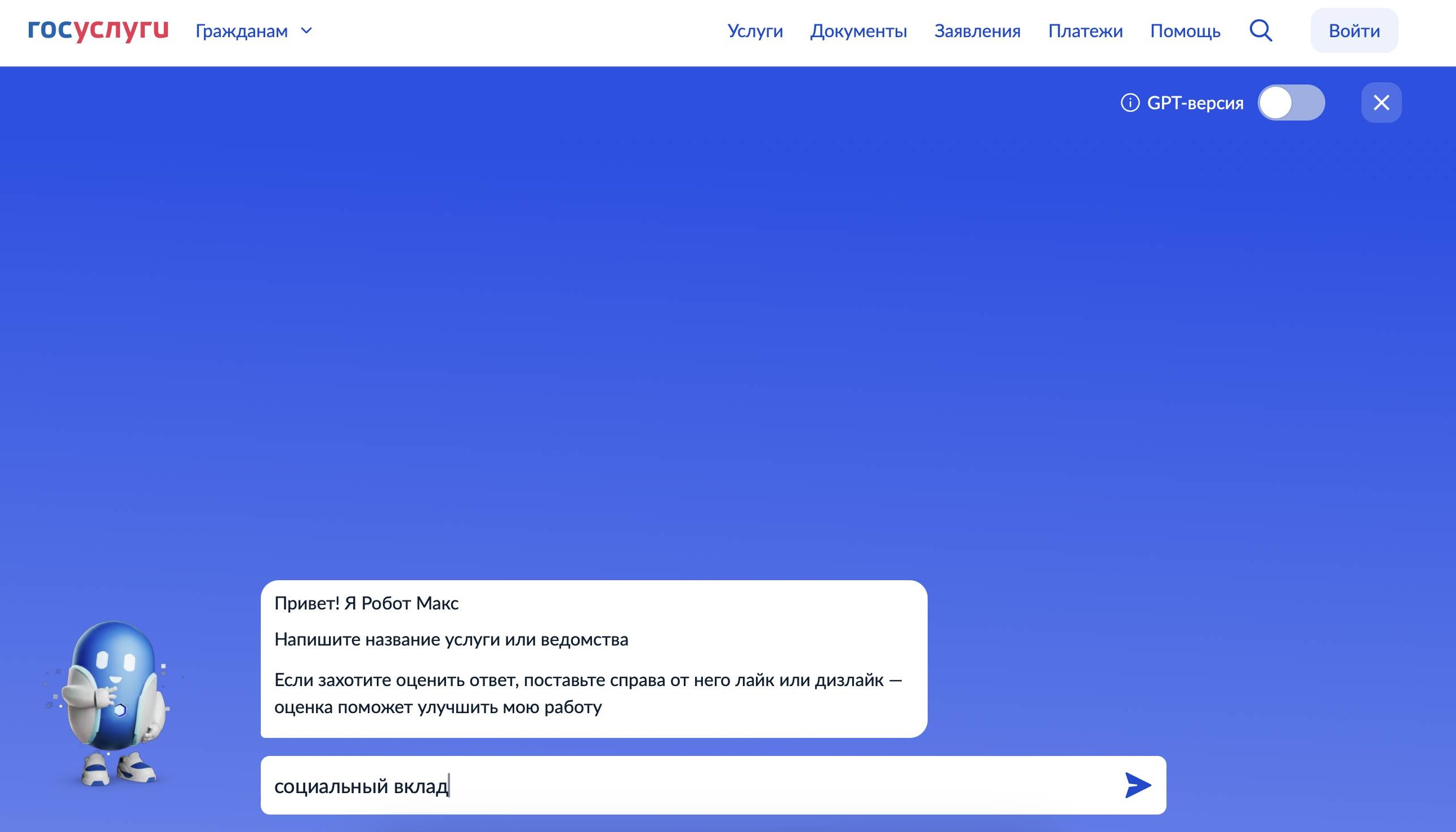Go to the Документы section

click(858, 31)
